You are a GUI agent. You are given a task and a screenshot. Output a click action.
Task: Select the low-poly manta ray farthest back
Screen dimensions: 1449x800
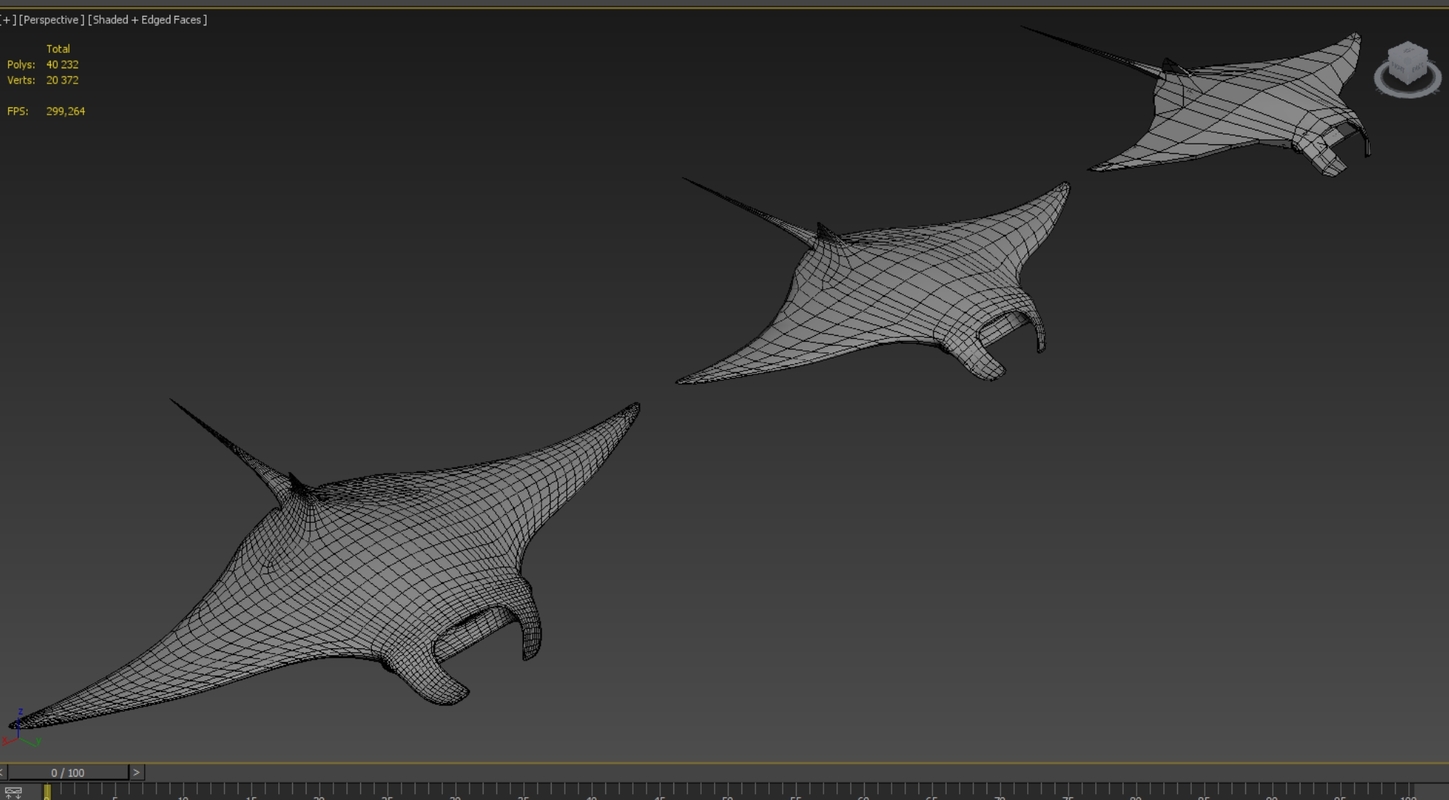[x=1250, y=110]
